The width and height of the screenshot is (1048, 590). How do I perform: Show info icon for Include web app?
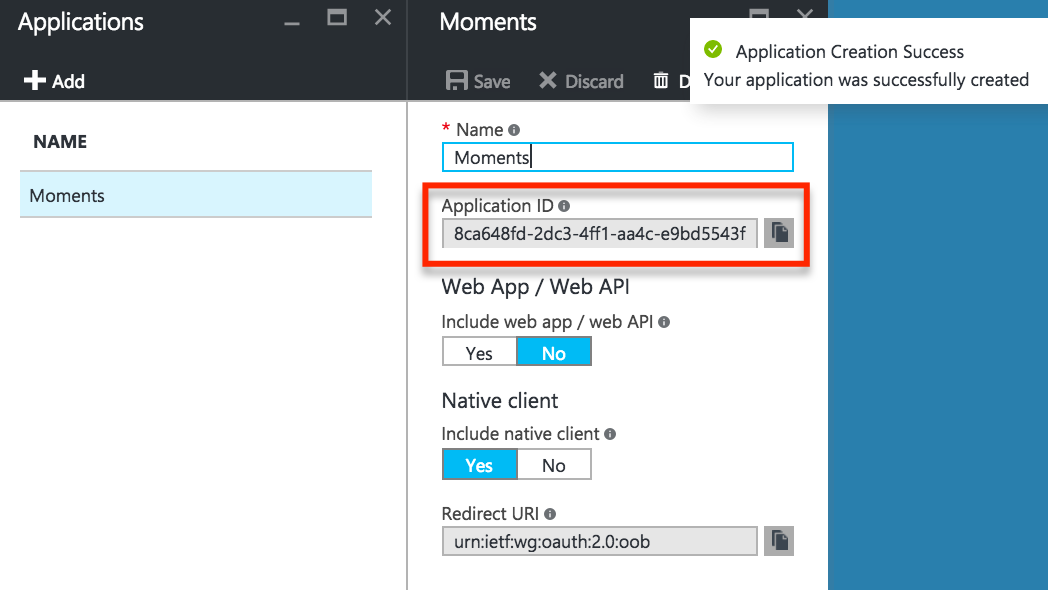click(664, 322)
